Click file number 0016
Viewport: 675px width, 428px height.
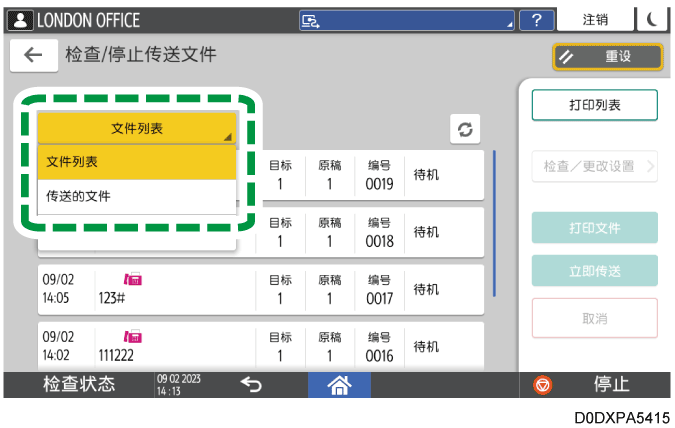379,356
